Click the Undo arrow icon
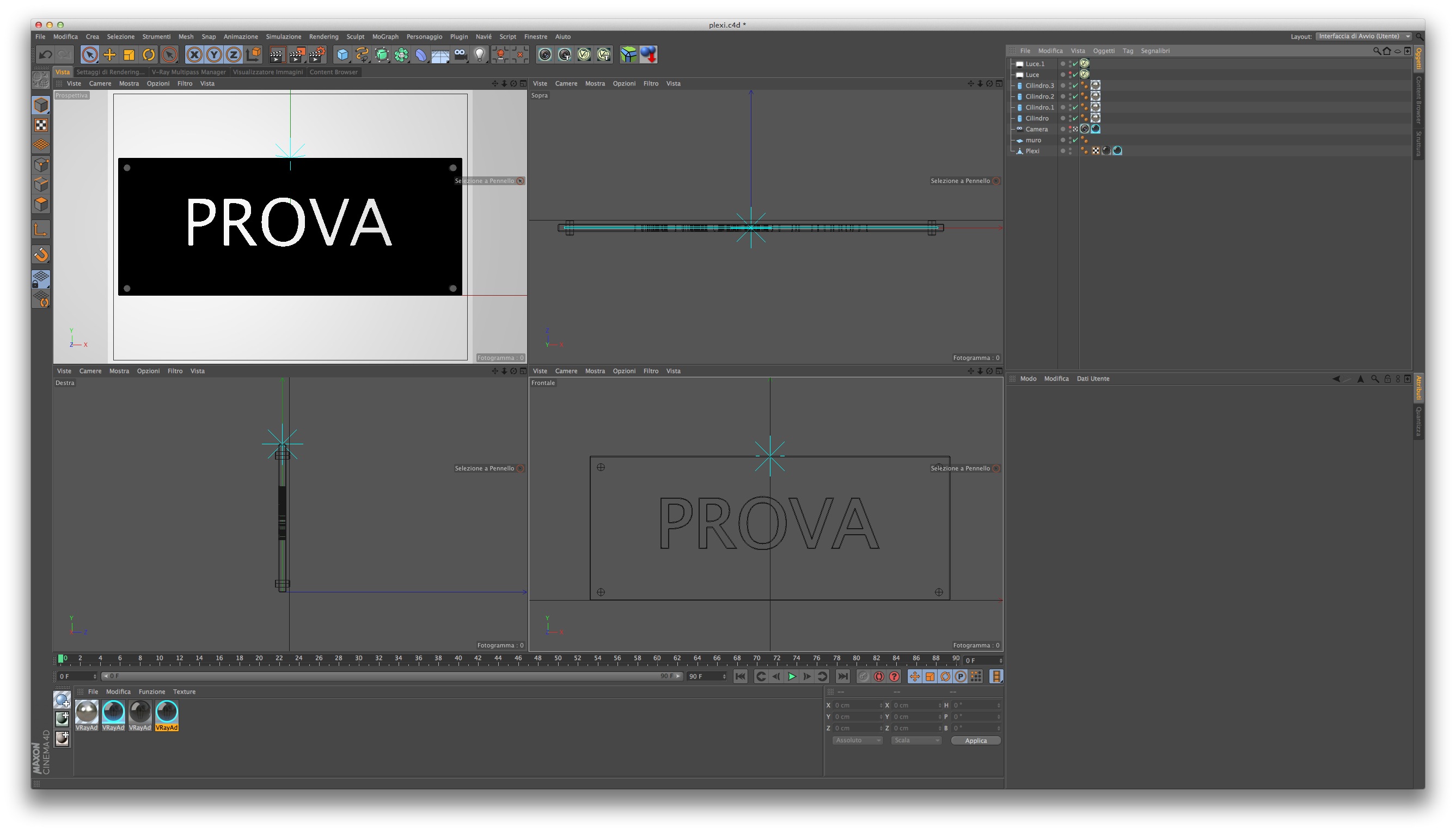The width and height of the screenshot is (1456, 832). (x=45, y=55)
